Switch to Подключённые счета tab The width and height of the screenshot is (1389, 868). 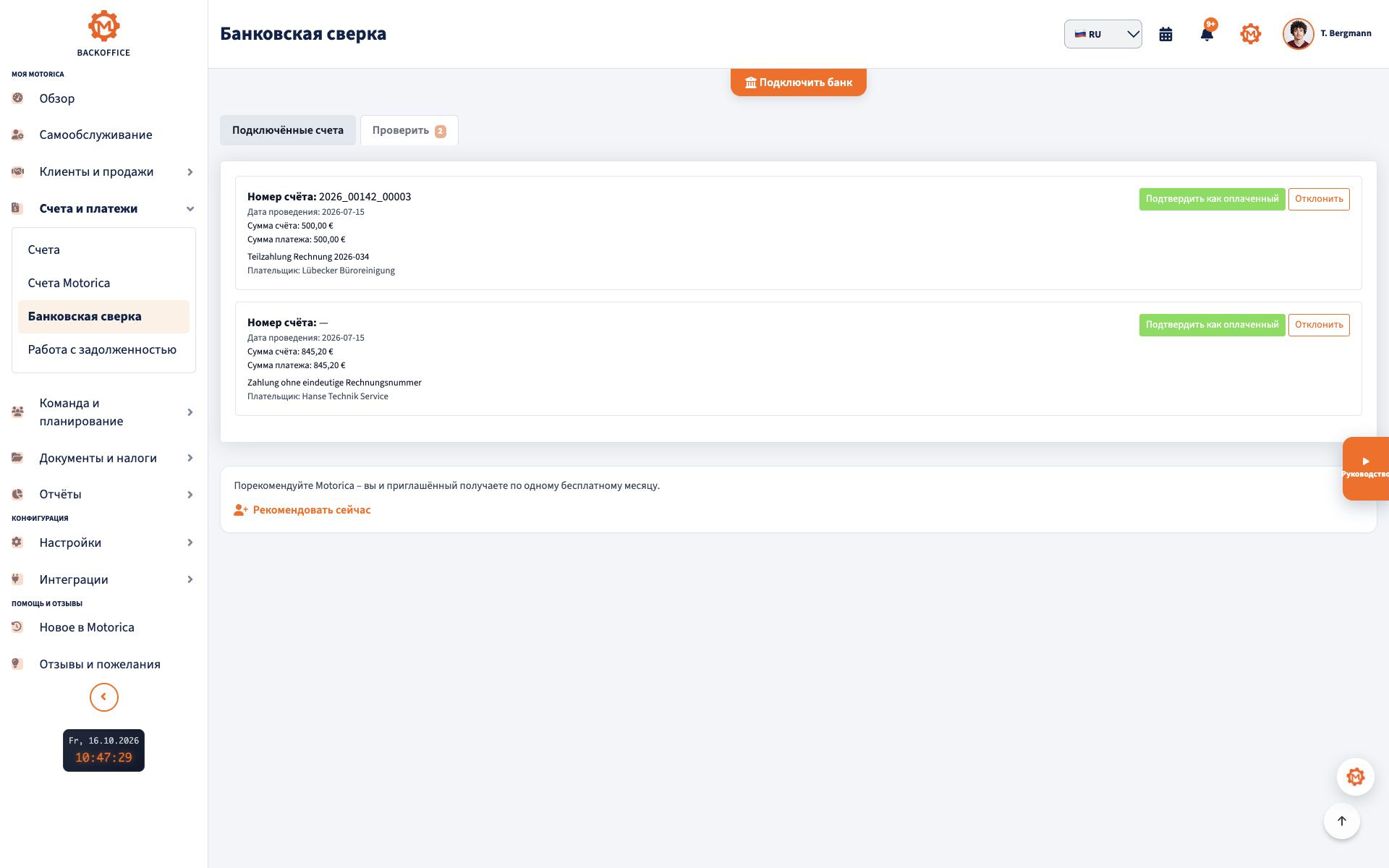click(288, 130)
